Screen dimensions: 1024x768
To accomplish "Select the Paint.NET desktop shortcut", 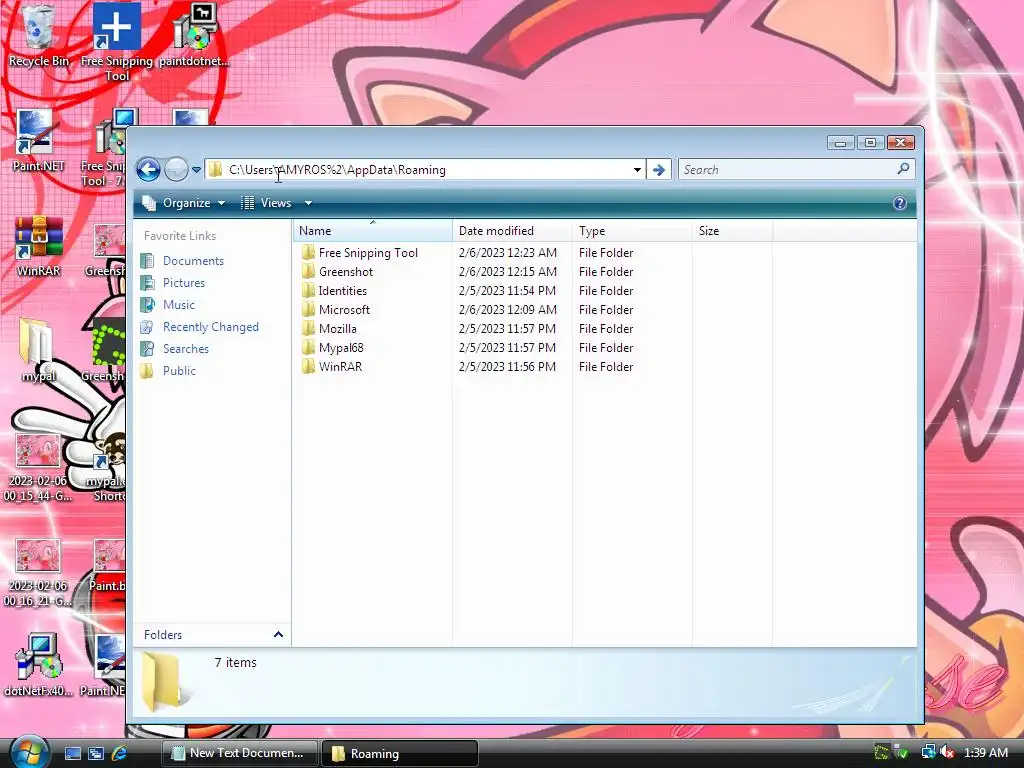I will pyautogui.click(x=38, y=140).
